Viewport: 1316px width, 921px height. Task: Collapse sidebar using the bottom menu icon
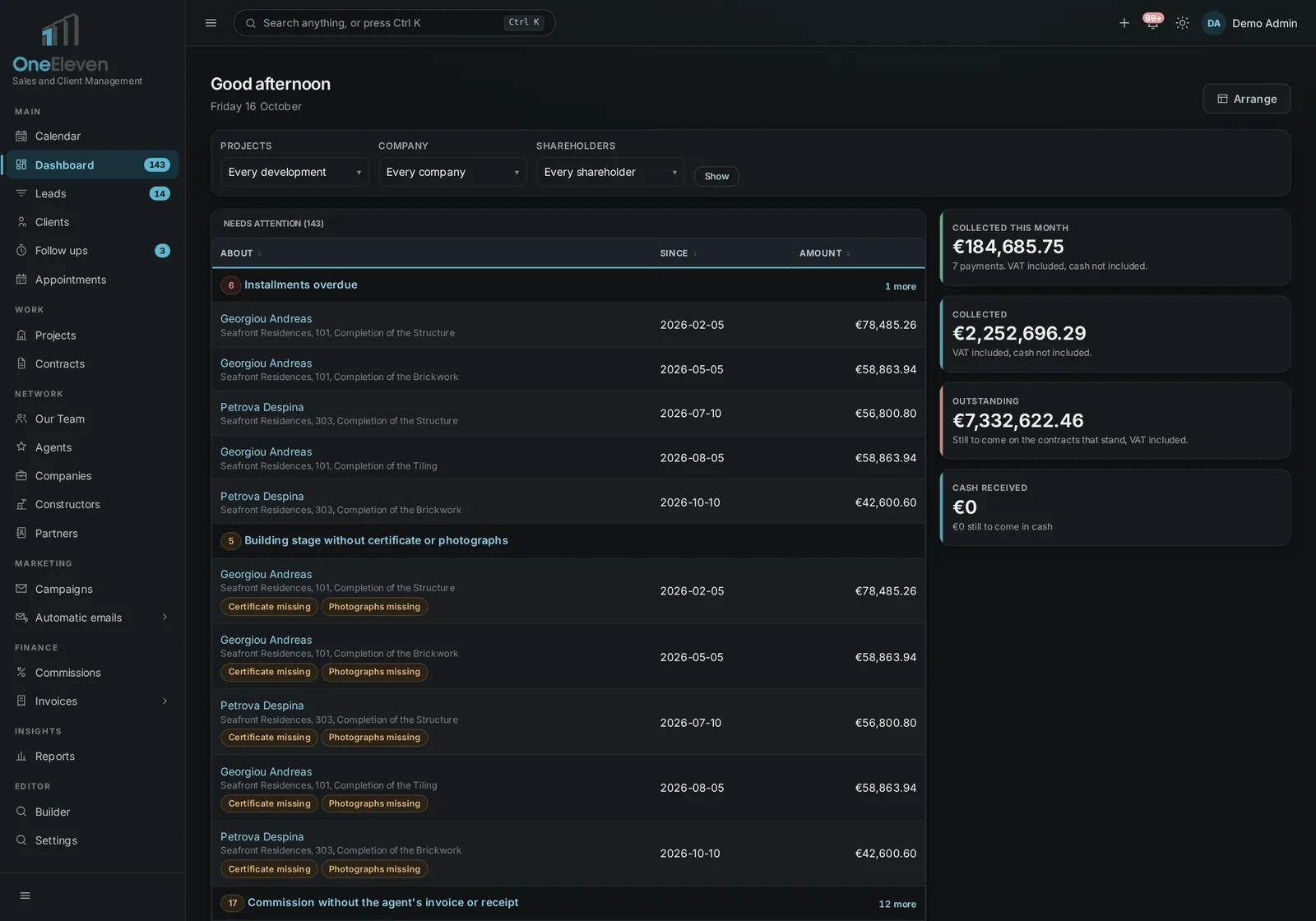[x=25, y=896]
